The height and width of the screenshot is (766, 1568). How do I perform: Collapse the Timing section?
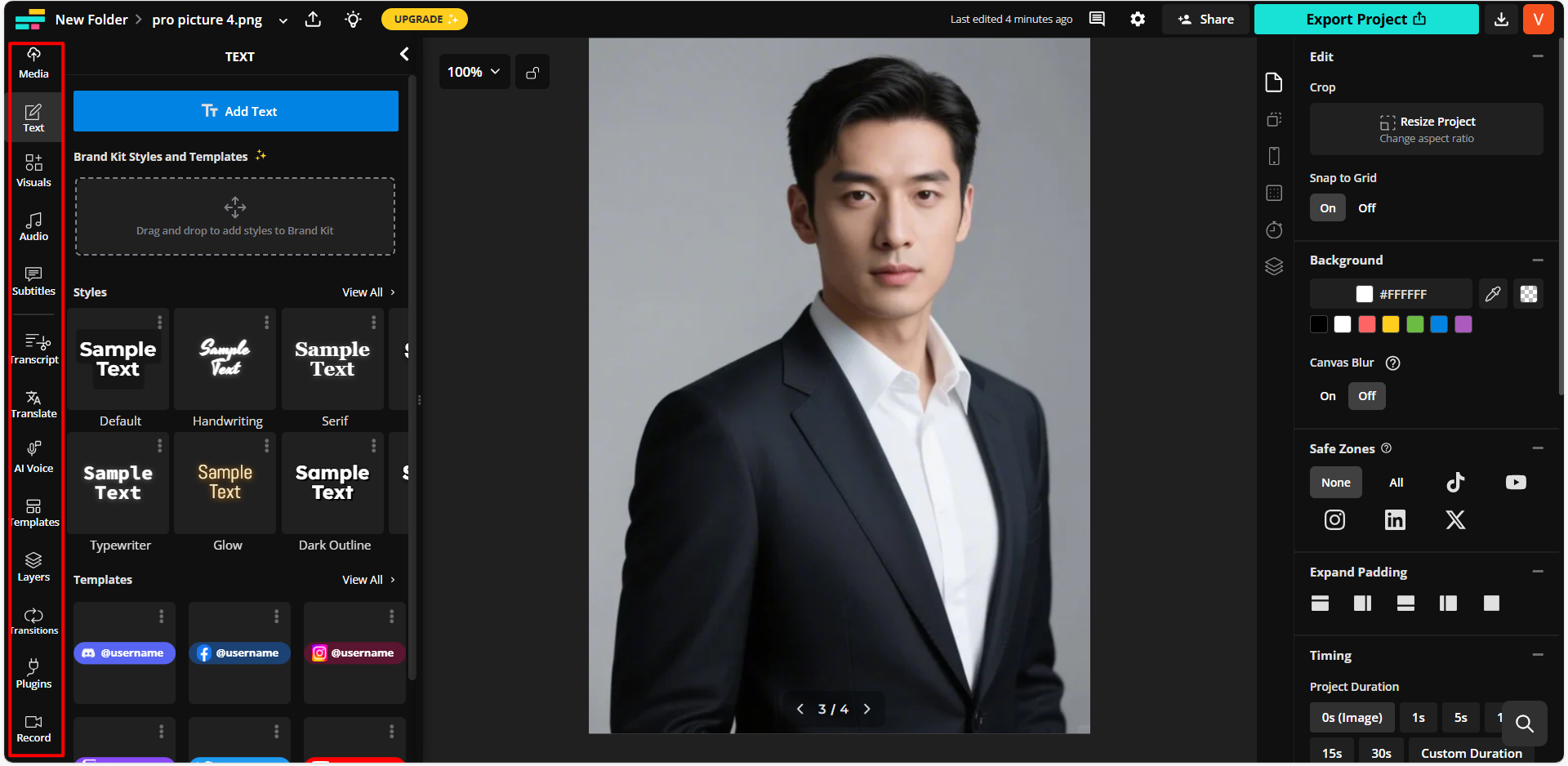pyautogui.click(x=1538, y=655)
